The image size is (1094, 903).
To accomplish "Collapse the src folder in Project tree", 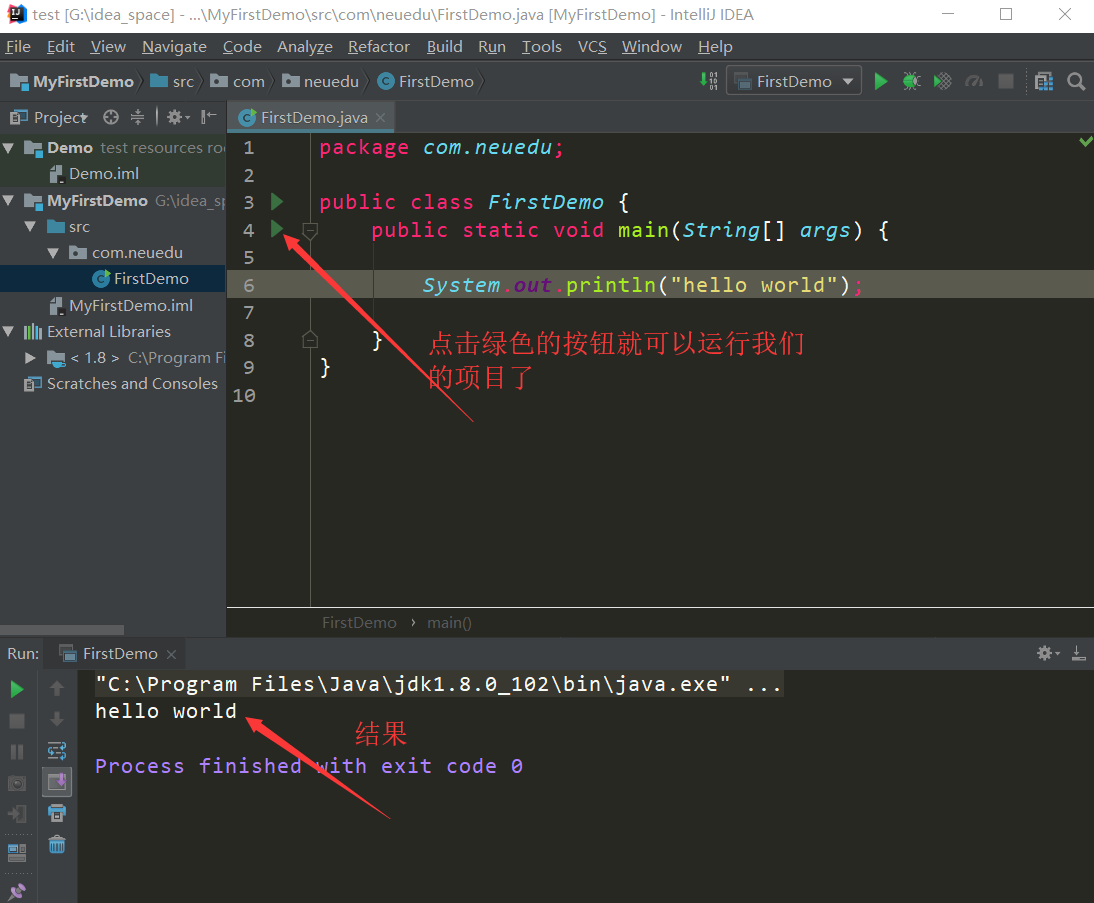I will coord(30,226).
